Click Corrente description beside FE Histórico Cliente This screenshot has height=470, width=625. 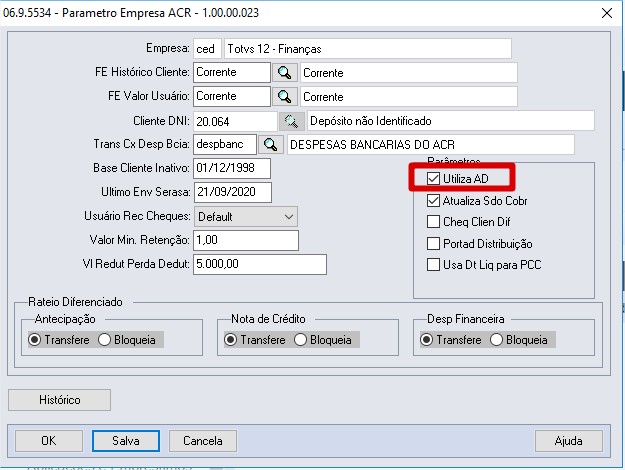409,73
